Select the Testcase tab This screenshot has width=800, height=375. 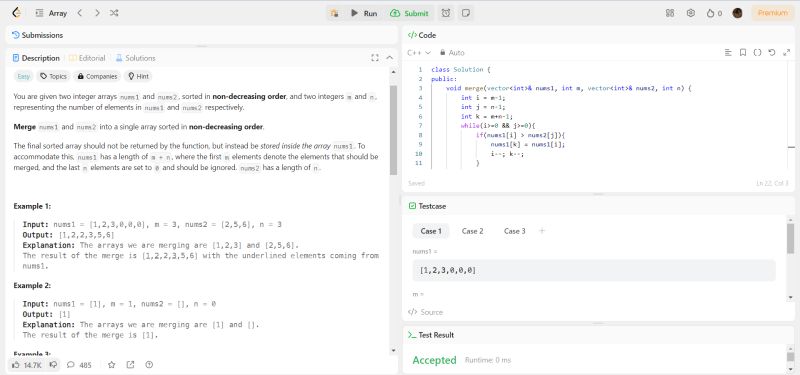(x=427, y=206)
